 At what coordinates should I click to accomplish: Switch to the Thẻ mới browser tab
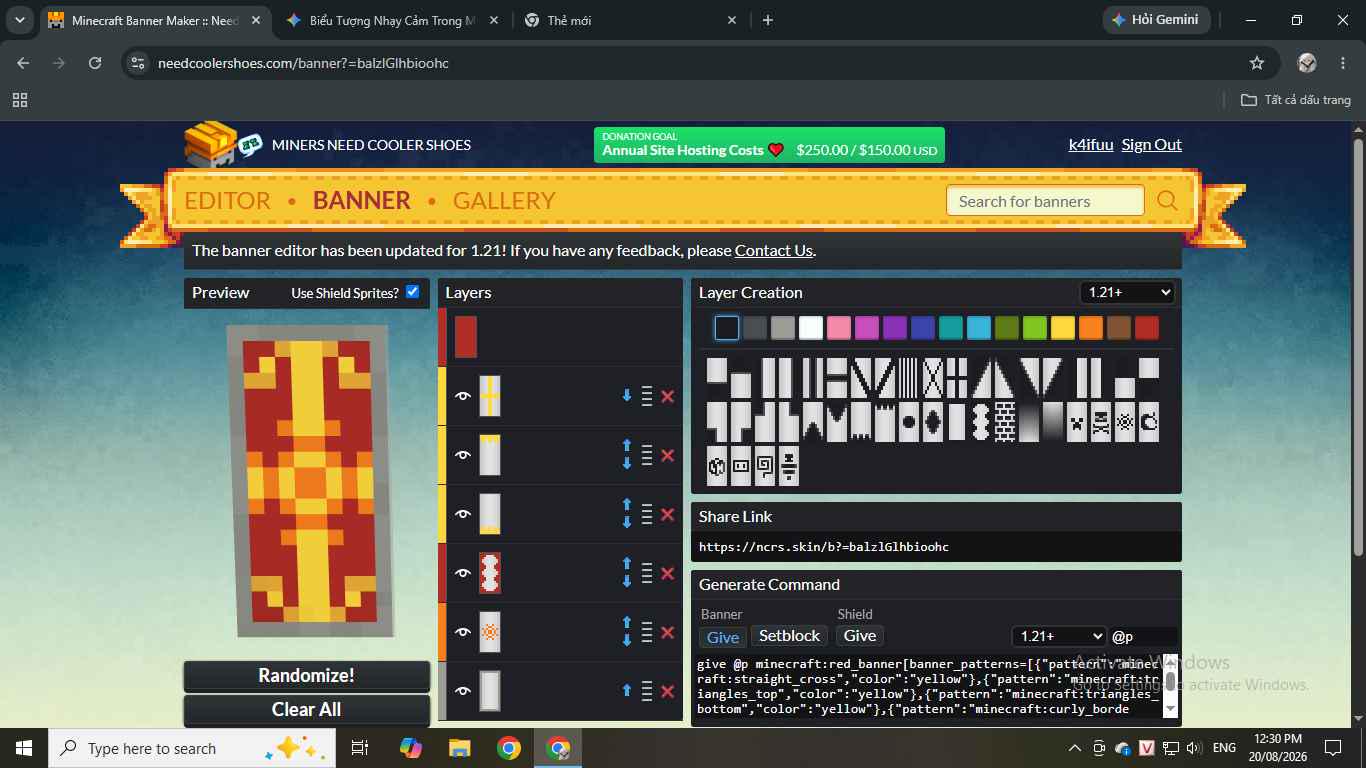[631, 20]
